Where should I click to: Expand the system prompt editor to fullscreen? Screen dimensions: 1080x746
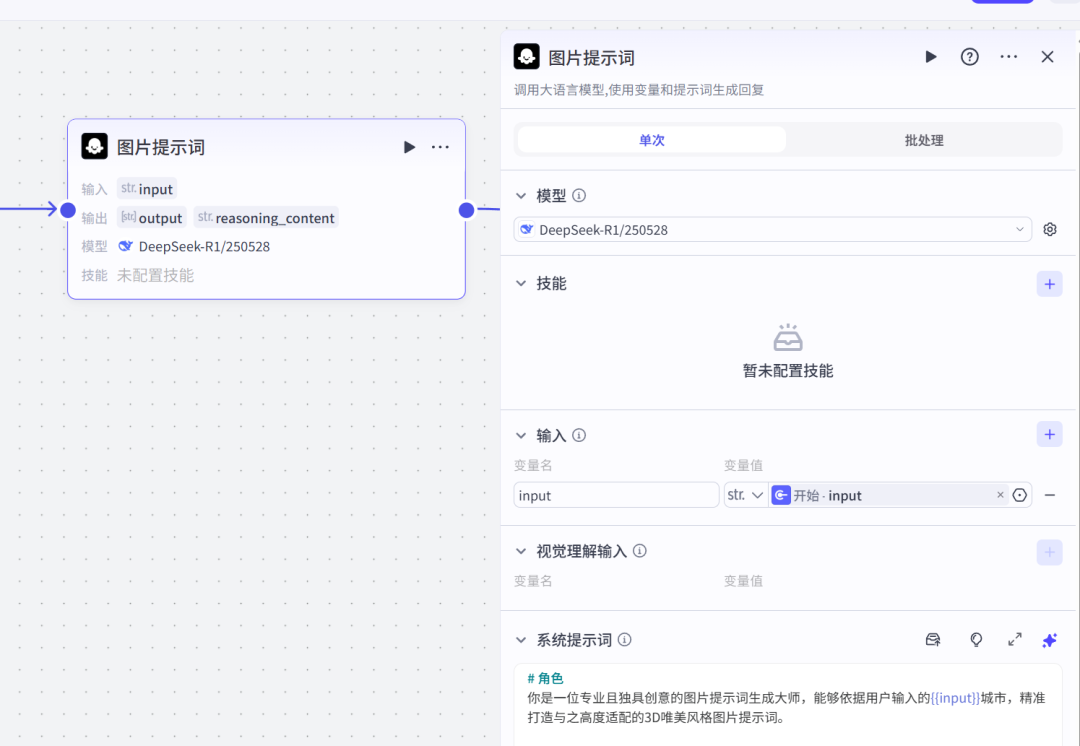coord(1015,640)
